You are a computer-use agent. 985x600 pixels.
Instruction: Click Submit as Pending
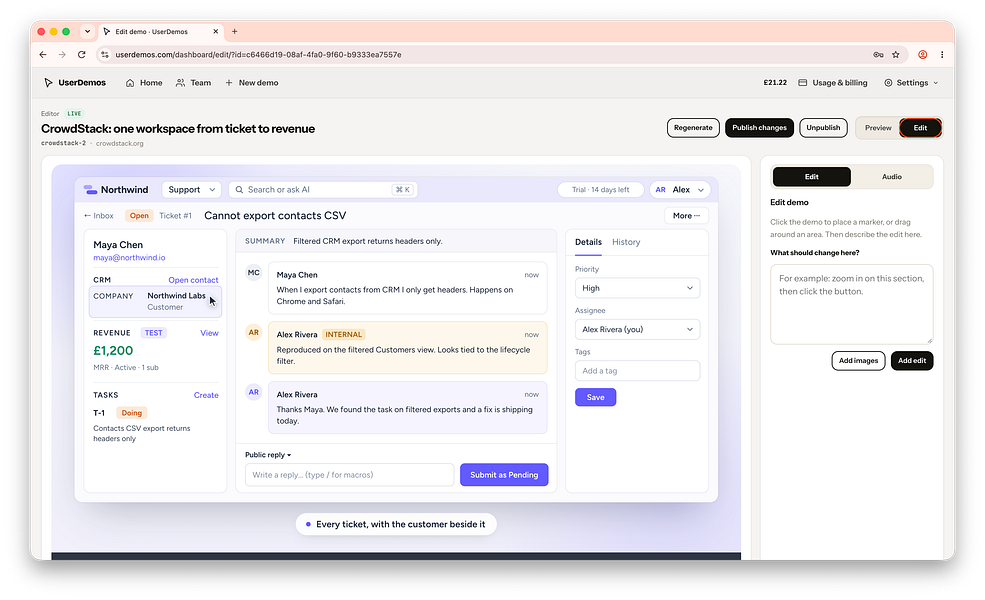(x=504, y=475)
